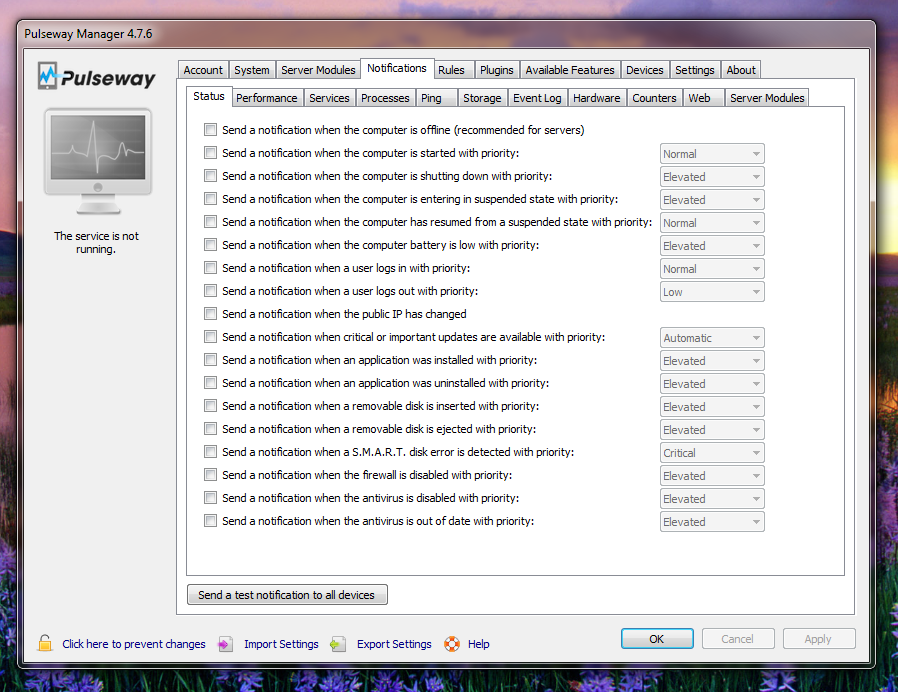Expand priority dropdown for battery is low
The width and height of the screenshot is (898, 692).
point(712,245)
